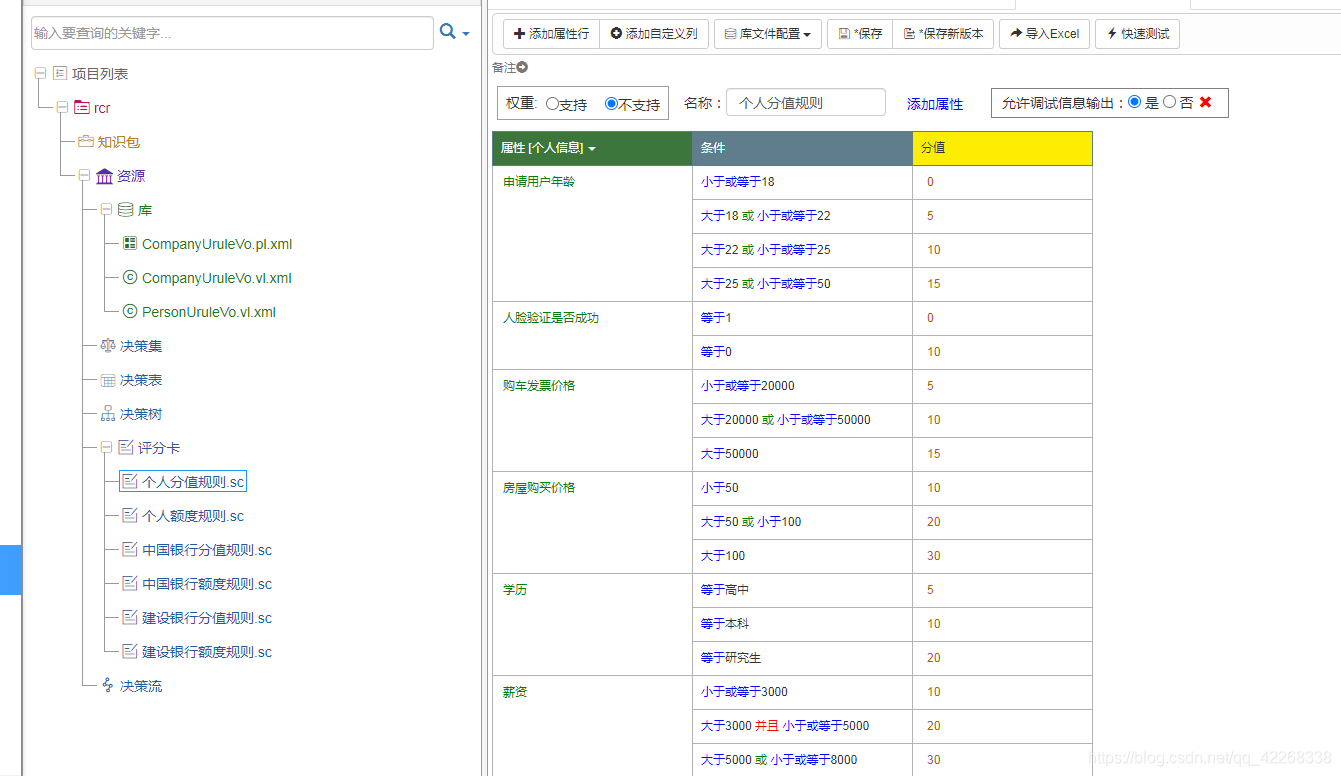Click the 建设银行额度规则.sc file icon
The image size is (1341, 776).
pyautogui.click(x=130, y=652)
